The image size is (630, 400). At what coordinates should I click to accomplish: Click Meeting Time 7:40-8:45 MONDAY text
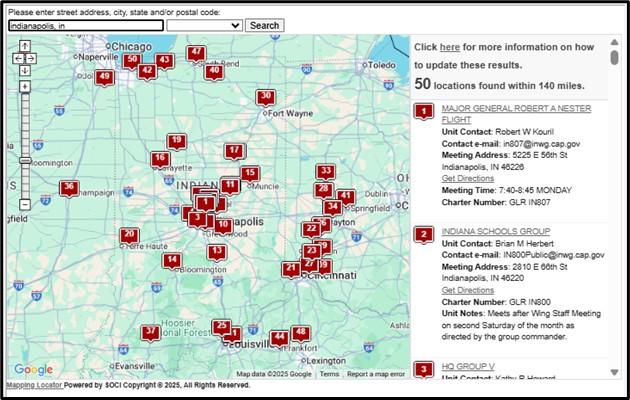click(507, 190)
